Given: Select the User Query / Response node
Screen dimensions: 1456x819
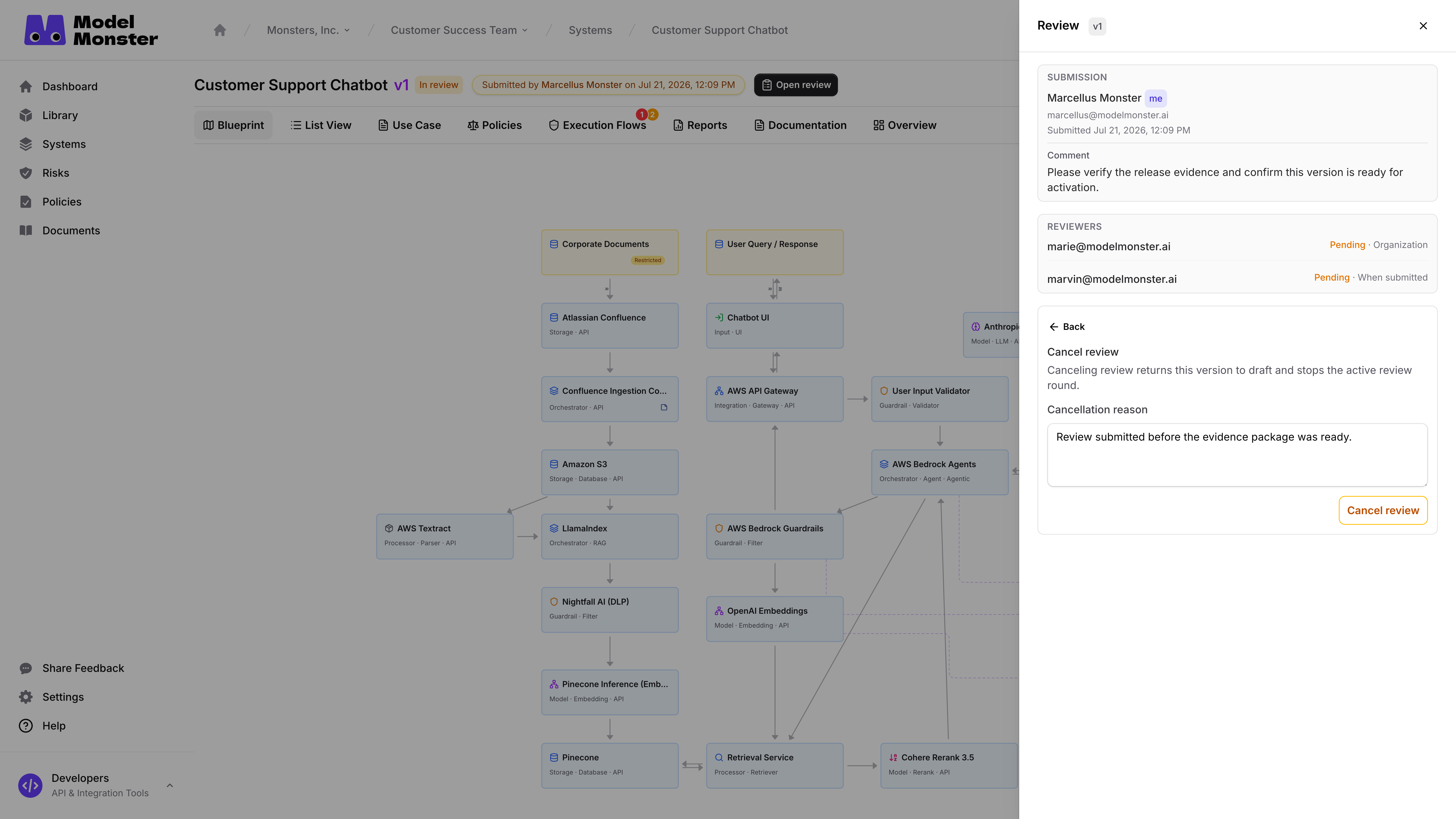Looking at the screenshot, I should (x=775, y=252).
